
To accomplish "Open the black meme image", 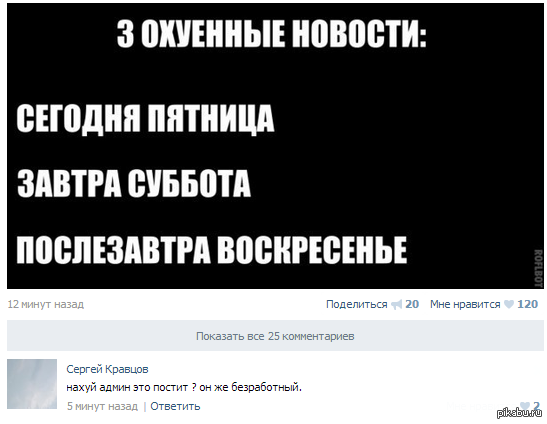I will tap(275, 146).
